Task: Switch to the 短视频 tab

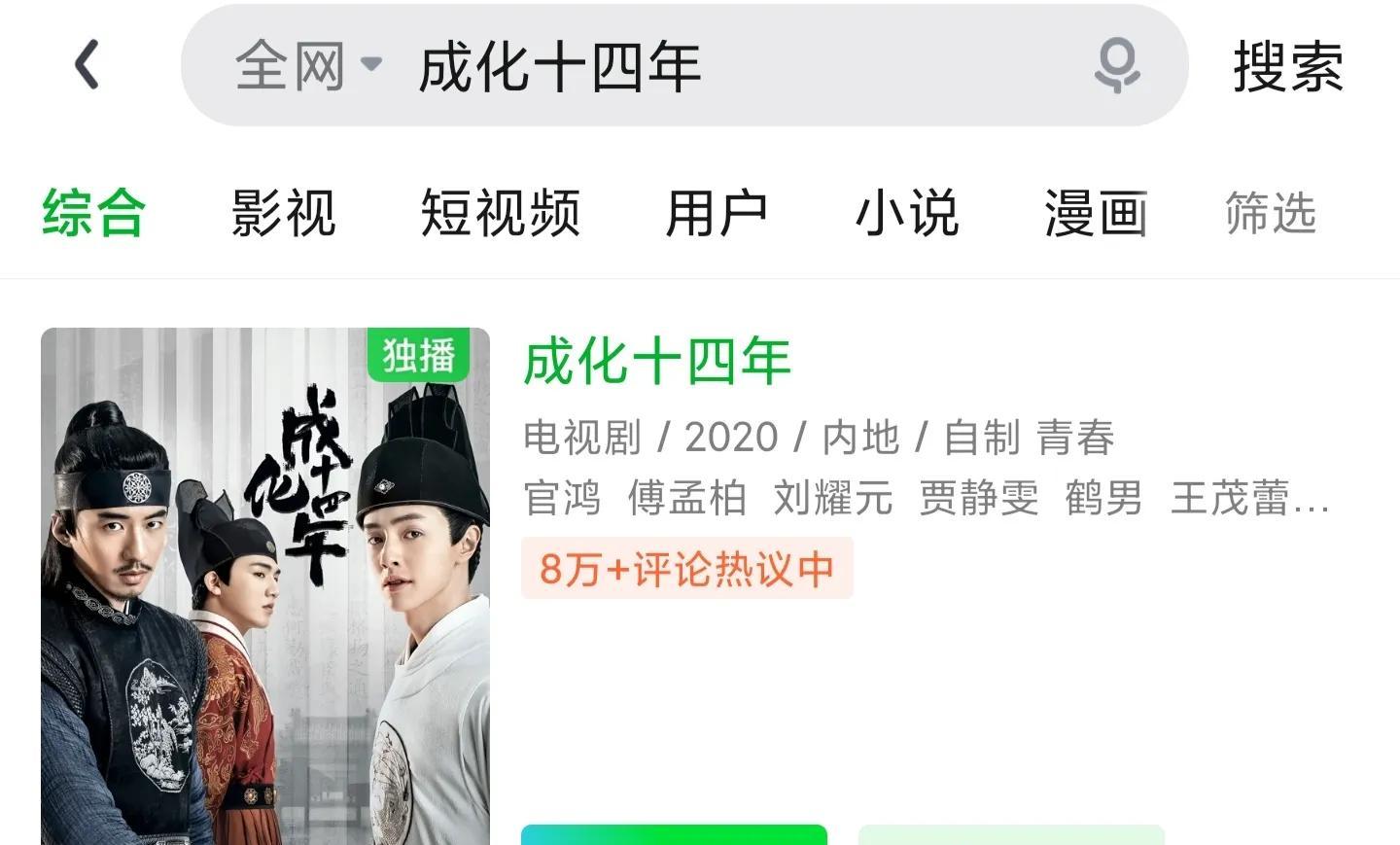Action: coord(500,213)
